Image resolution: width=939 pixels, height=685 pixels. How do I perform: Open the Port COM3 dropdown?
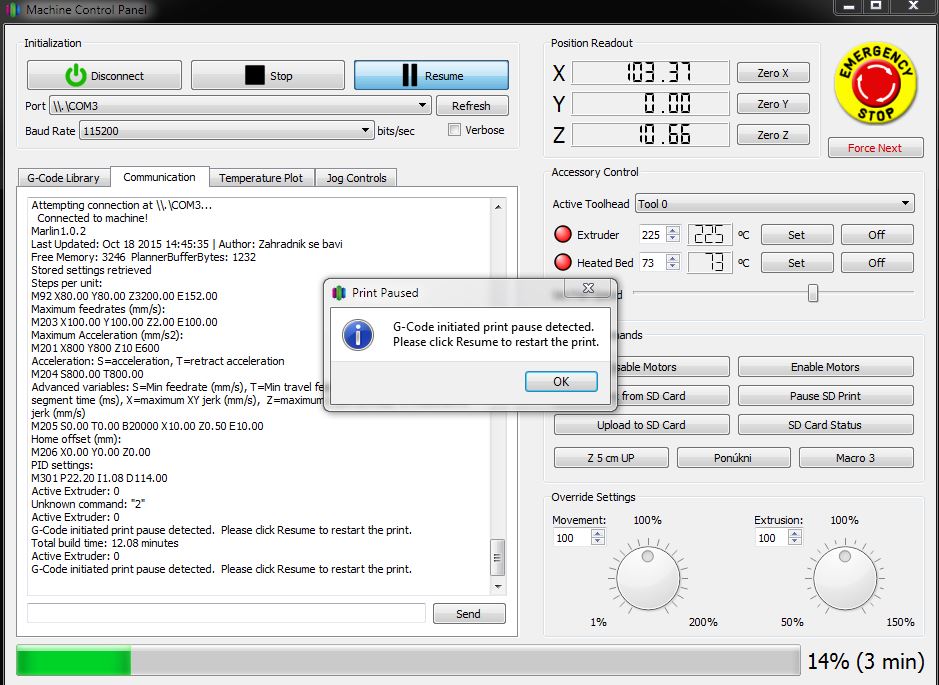(x=227, y=105)
